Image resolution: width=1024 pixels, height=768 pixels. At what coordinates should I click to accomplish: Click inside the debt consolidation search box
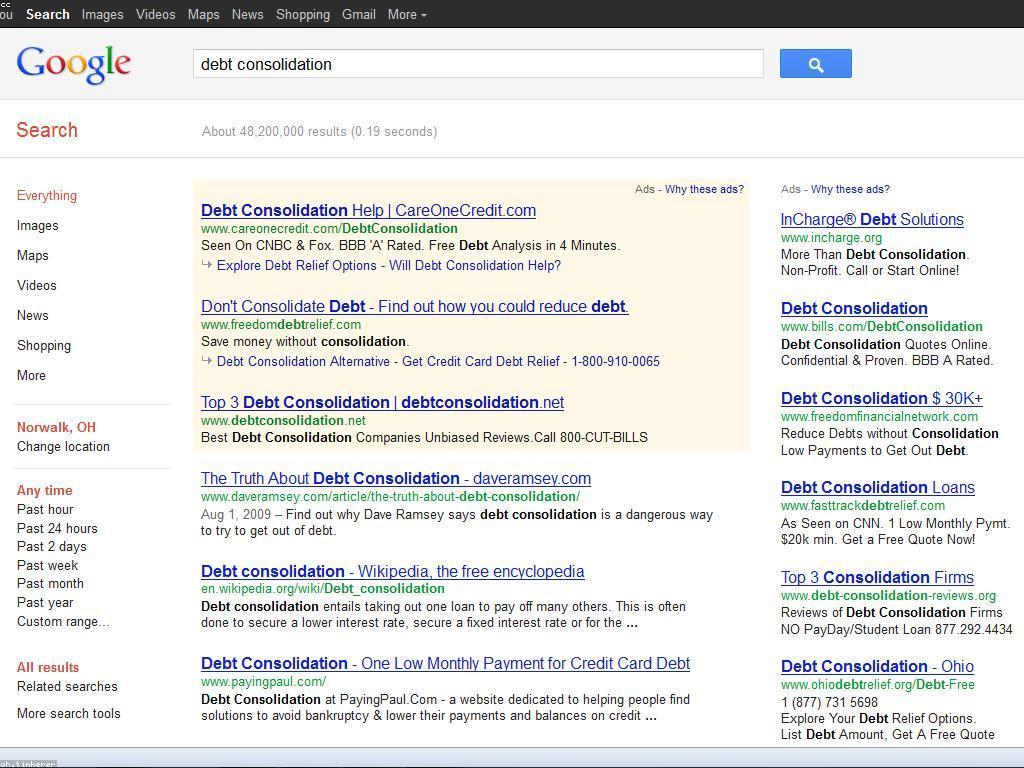(477, 64)
